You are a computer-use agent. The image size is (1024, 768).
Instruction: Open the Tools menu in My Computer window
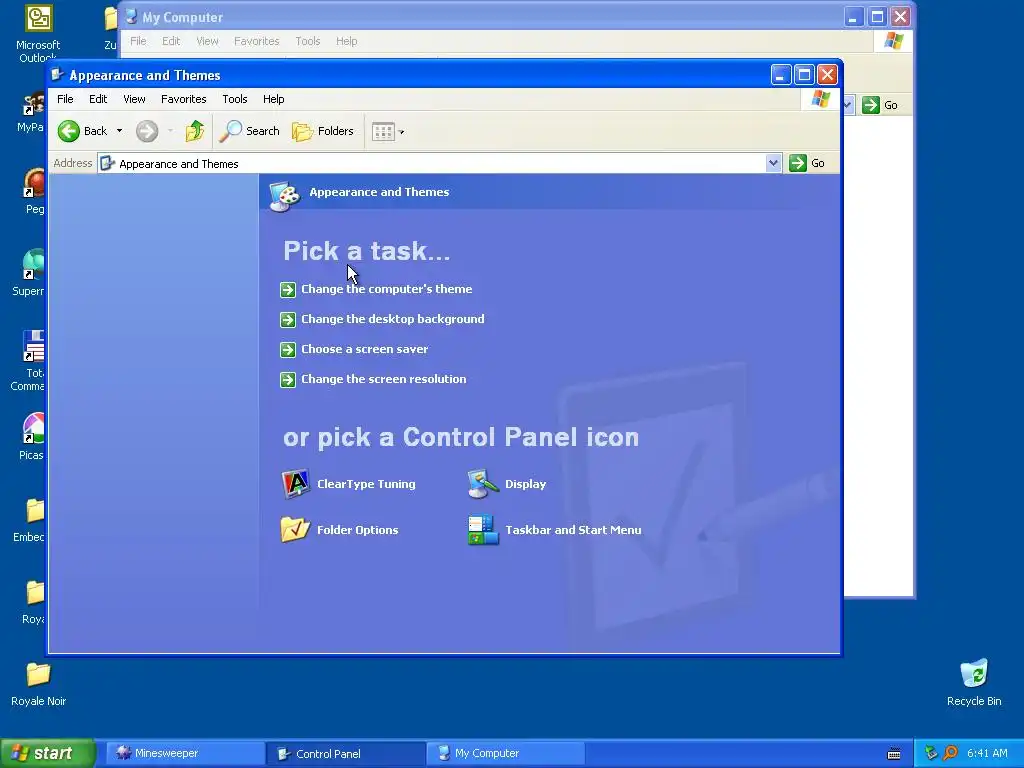[x=308, y=41]
